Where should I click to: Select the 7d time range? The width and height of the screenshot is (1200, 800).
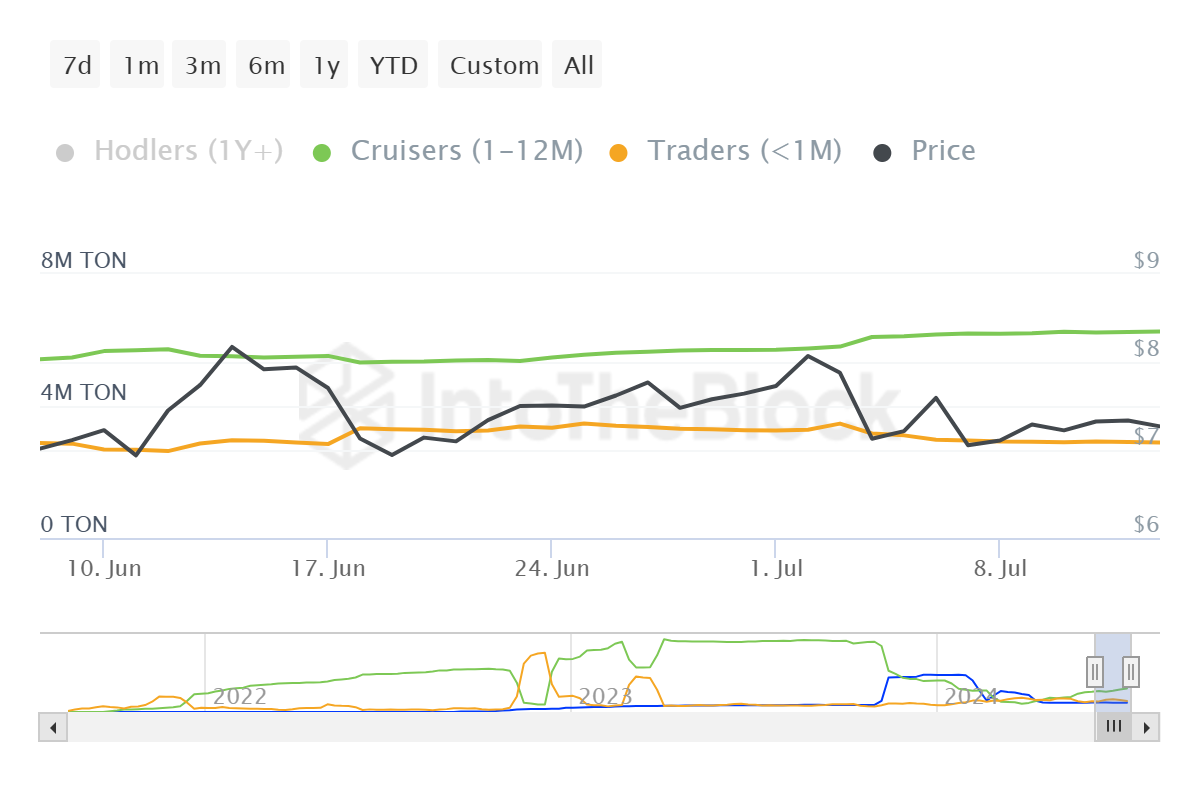76,66
